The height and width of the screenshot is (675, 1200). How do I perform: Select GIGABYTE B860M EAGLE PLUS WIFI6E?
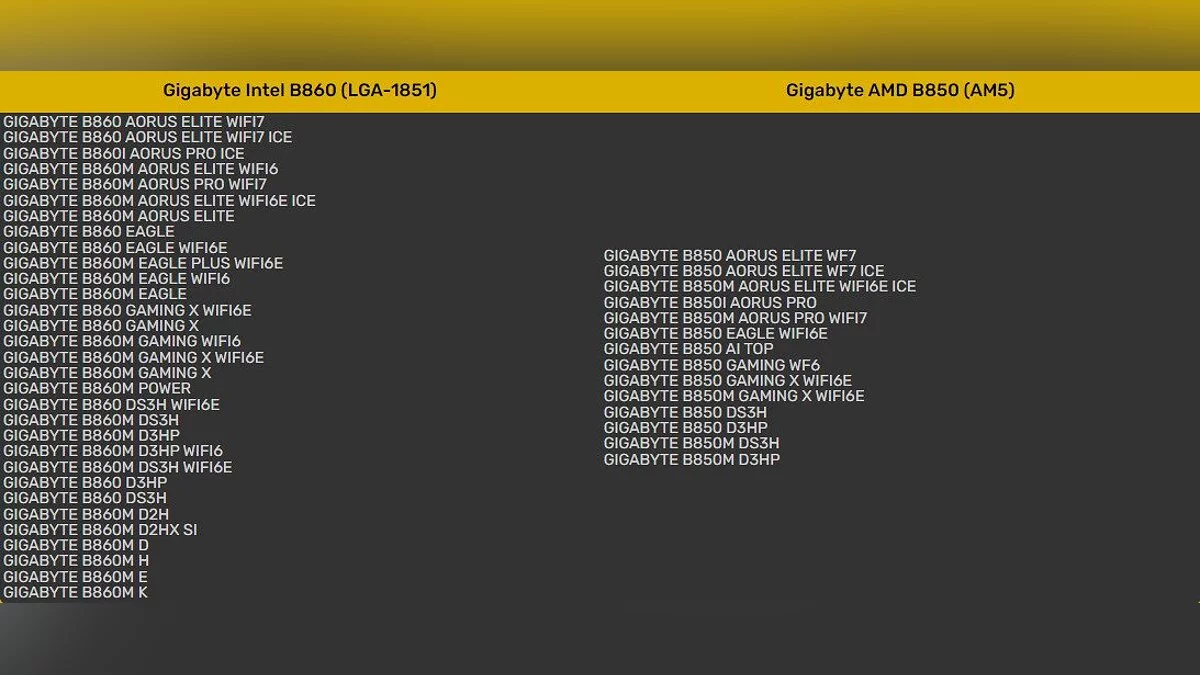143,263
